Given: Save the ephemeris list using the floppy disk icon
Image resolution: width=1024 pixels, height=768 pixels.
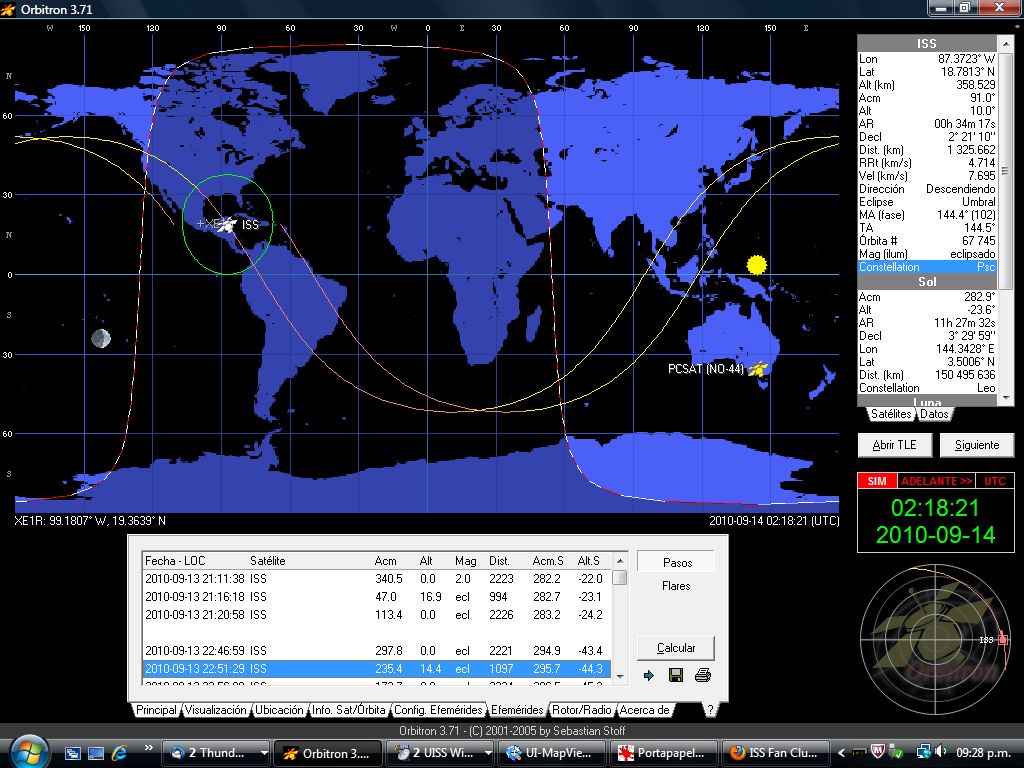Looking at the screenshot, I should pos(676,675).
